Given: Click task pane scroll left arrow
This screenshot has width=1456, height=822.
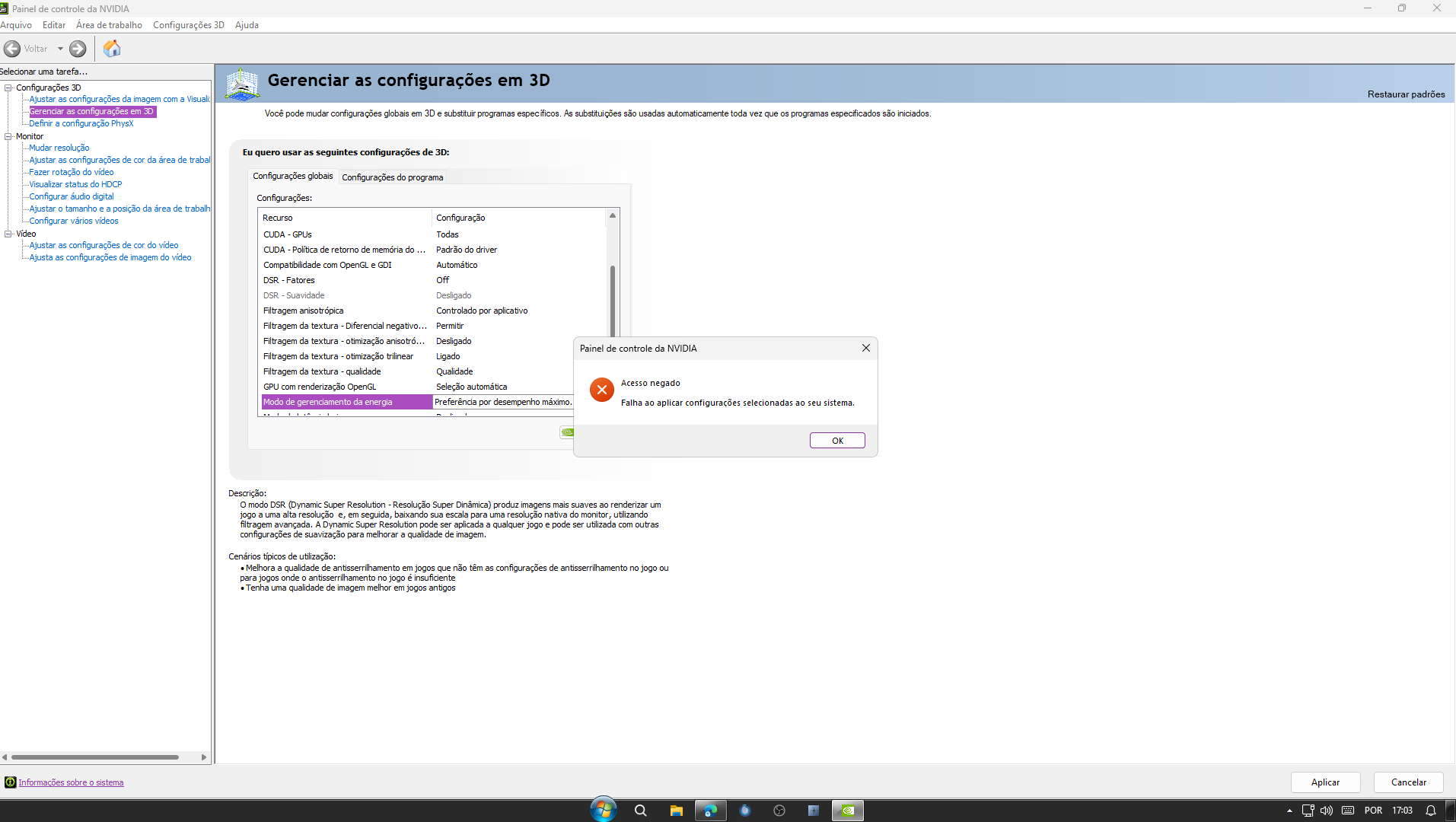Looking at the screenshot, I should (5, 757).
